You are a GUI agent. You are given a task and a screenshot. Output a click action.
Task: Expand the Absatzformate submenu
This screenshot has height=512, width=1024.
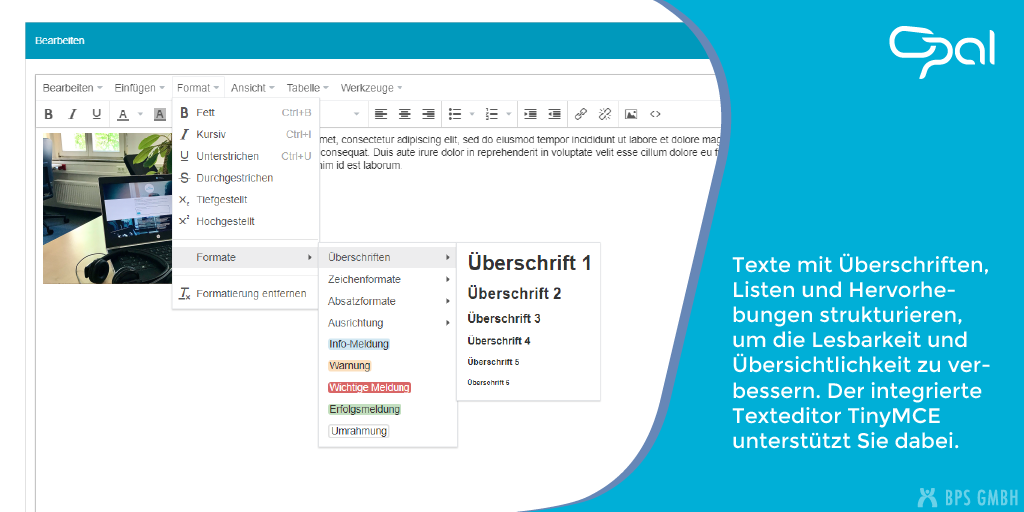point(388,301)
